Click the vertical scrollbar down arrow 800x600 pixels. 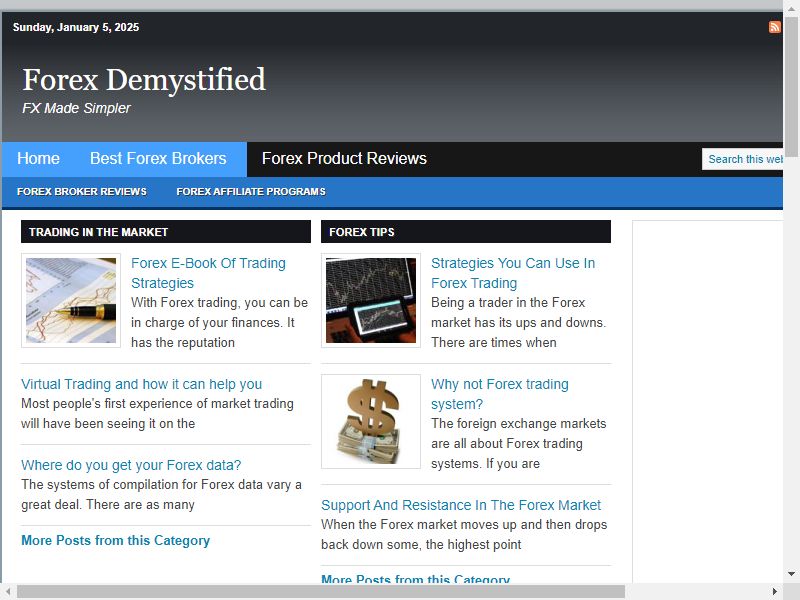point(791,574)
